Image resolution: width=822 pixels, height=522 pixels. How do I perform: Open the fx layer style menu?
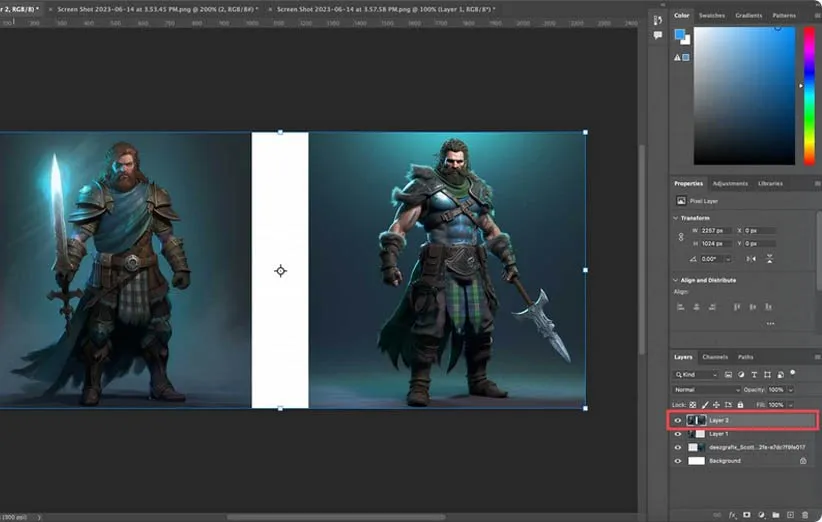pos(732,514)
